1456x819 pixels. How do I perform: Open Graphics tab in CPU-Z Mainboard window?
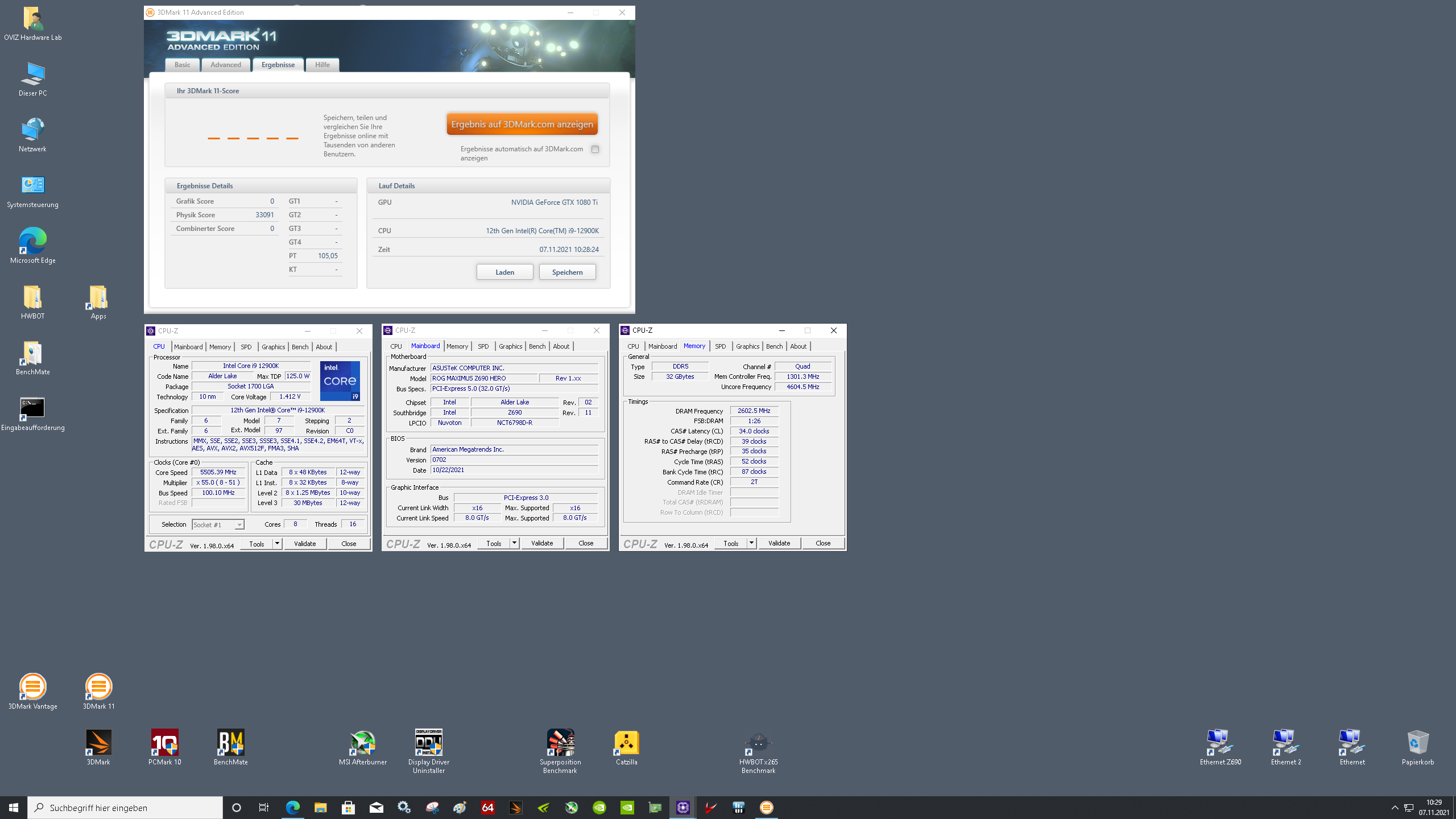[510, 346]
